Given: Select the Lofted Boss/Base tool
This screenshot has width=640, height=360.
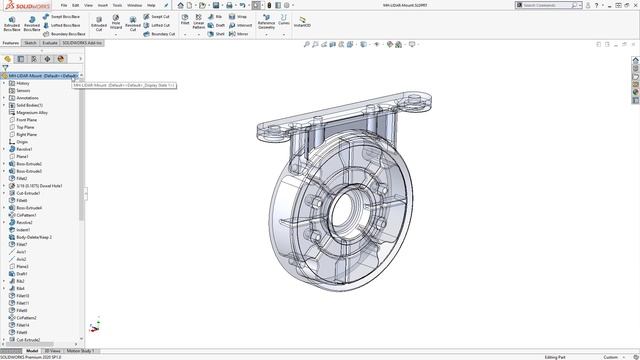Looking at the screenshot, I should point(61,25).
